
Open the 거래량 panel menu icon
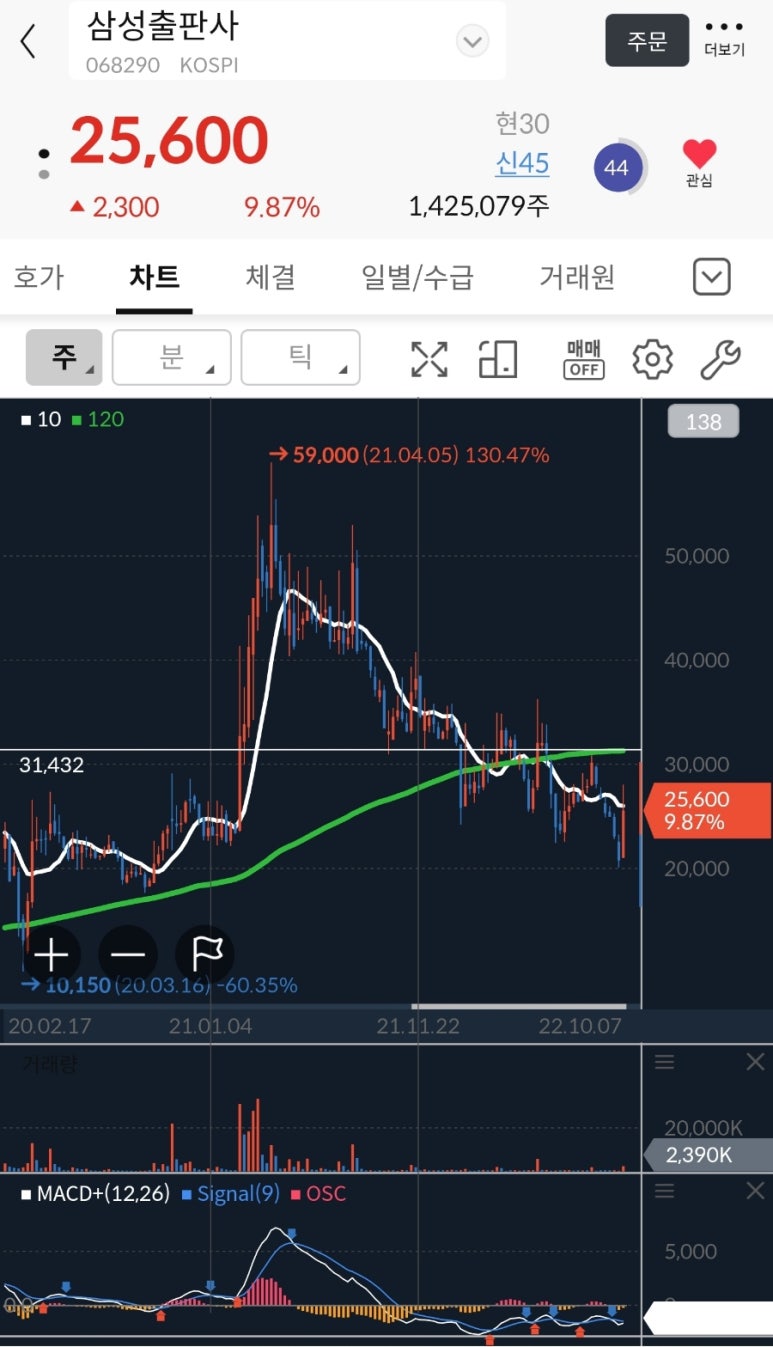tap(665, 1062)
